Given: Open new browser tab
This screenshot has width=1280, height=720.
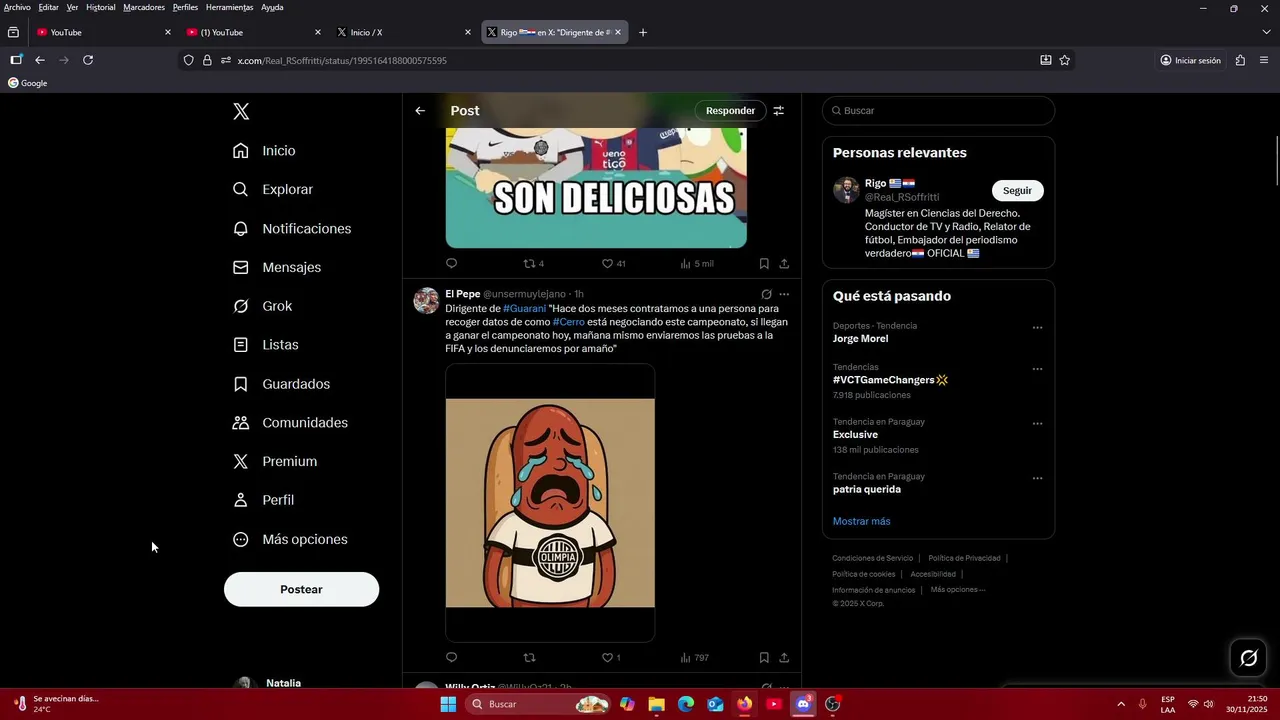Looking at the screenshot, I should tap(643, 32).
